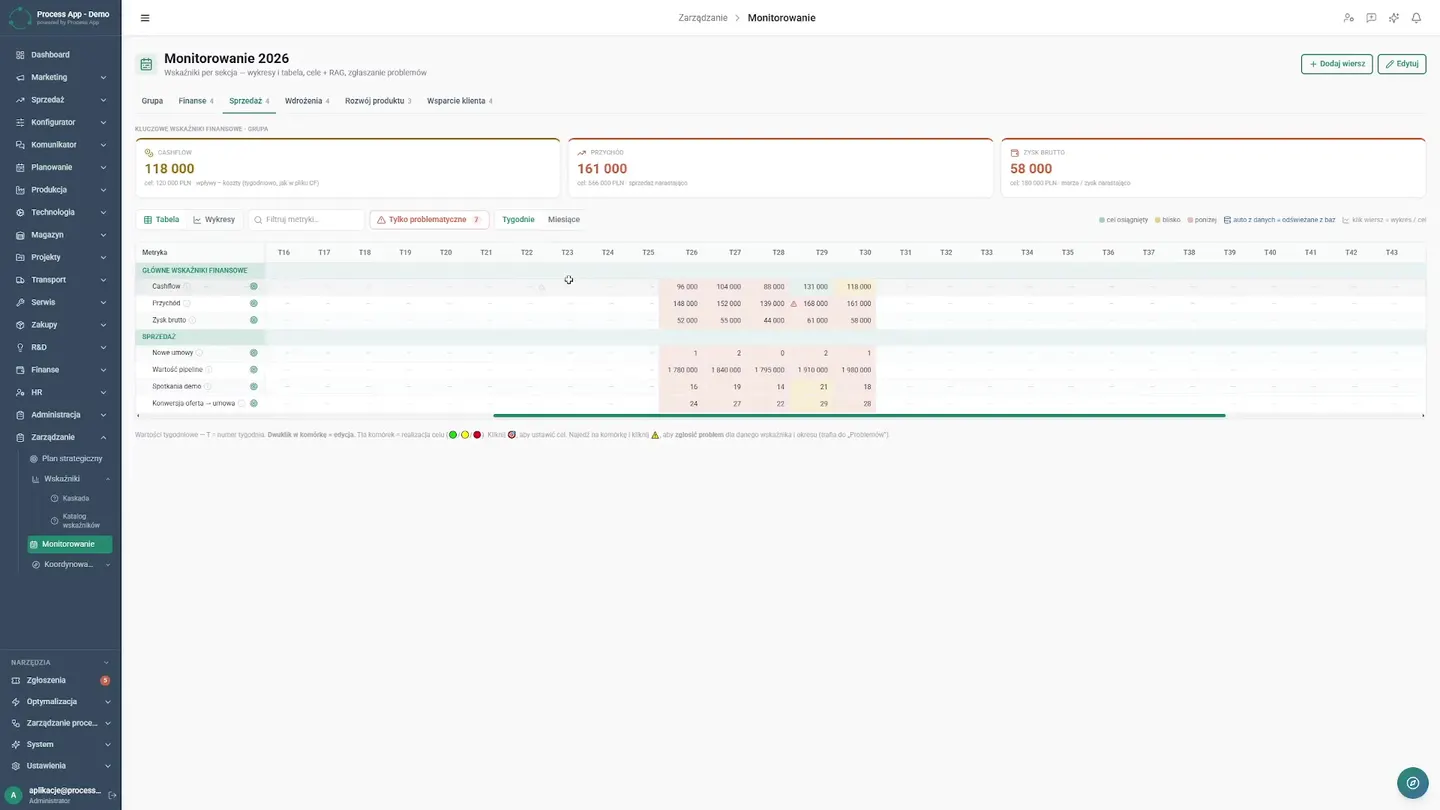The width and height of the screenshot is (1440, 810).
Task: Set target for Zysk brutto row
Action: coord(254,320)
